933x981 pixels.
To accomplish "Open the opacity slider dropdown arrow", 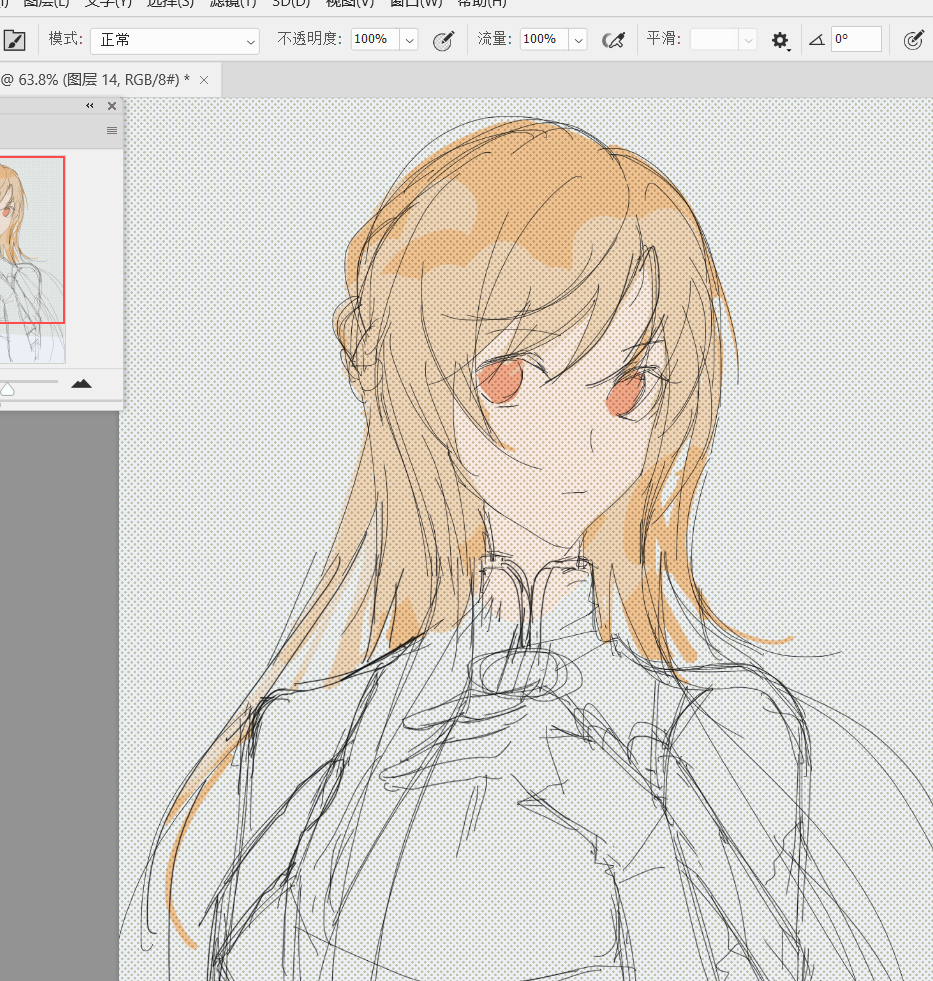I will point(409,40).
